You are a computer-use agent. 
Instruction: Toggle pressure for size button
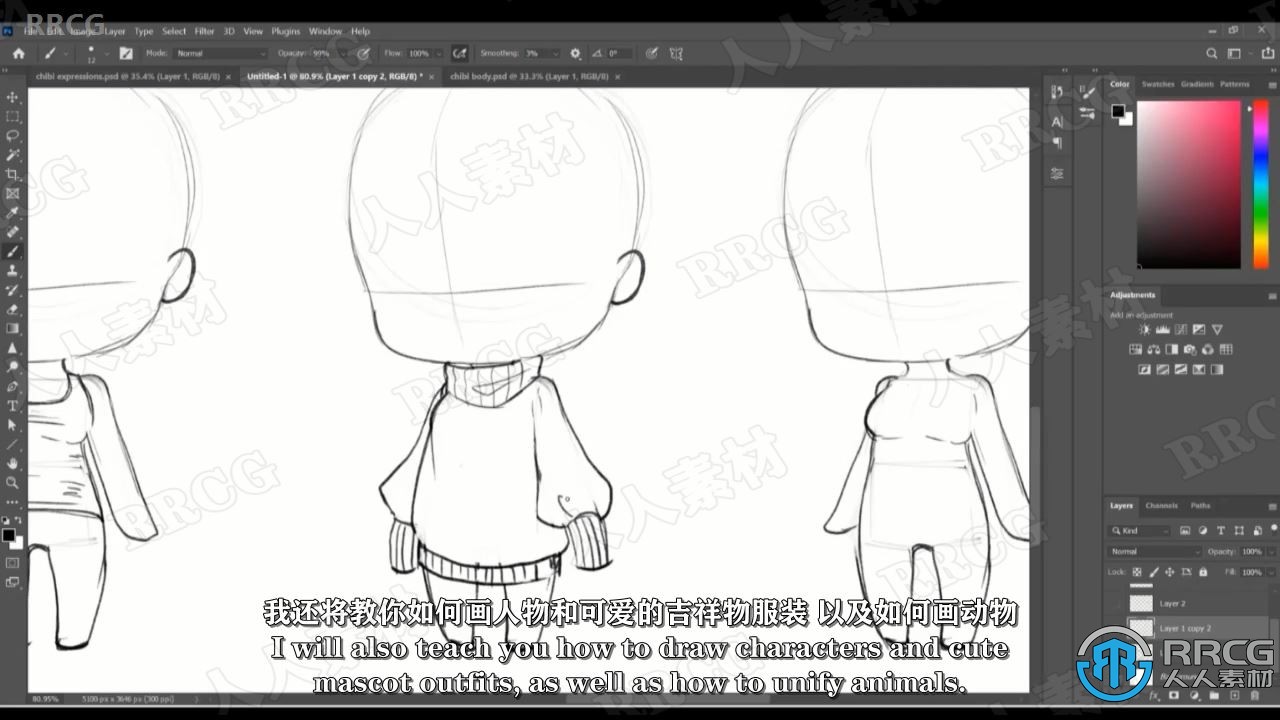click(x=652, y=53)
